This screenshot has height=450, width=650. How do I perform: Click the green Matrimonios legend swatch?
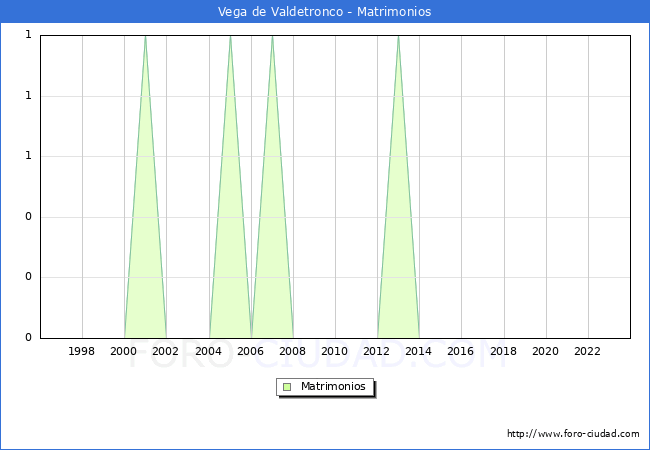pos(287,387)
